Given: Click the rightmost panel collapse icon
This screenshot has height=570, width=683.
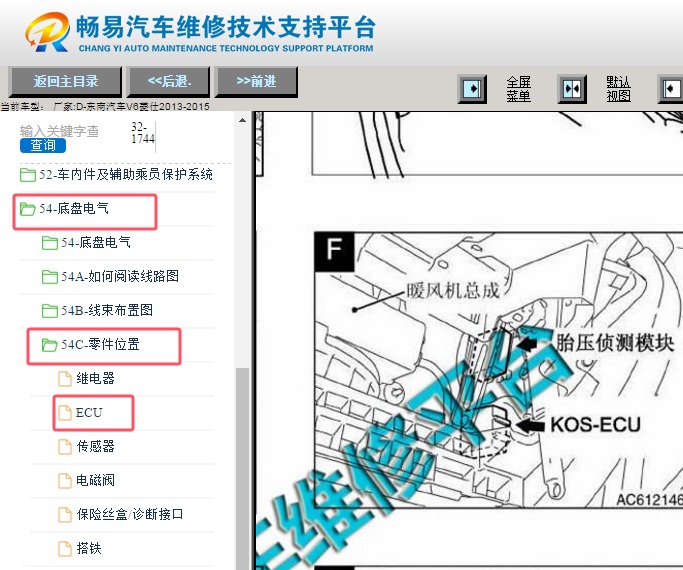Looking at the screenshot, I should [x=671, y=89].
